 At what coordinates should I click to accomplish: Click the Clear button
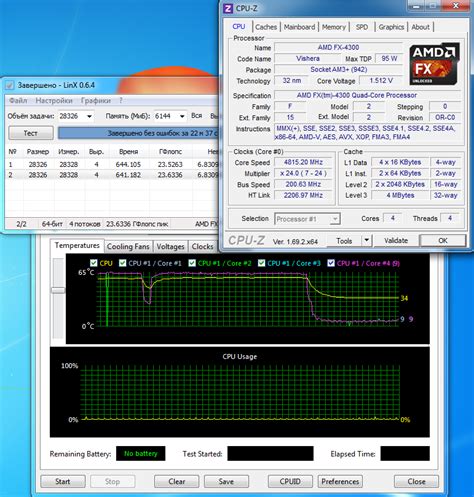tap(176, 481)
